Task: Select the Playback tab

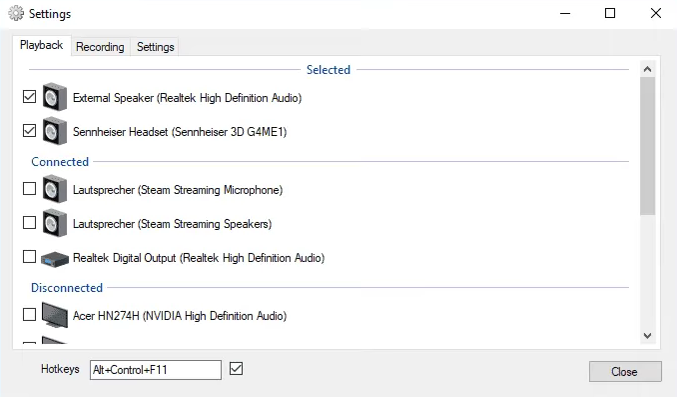Action: [x=41, y=45]
